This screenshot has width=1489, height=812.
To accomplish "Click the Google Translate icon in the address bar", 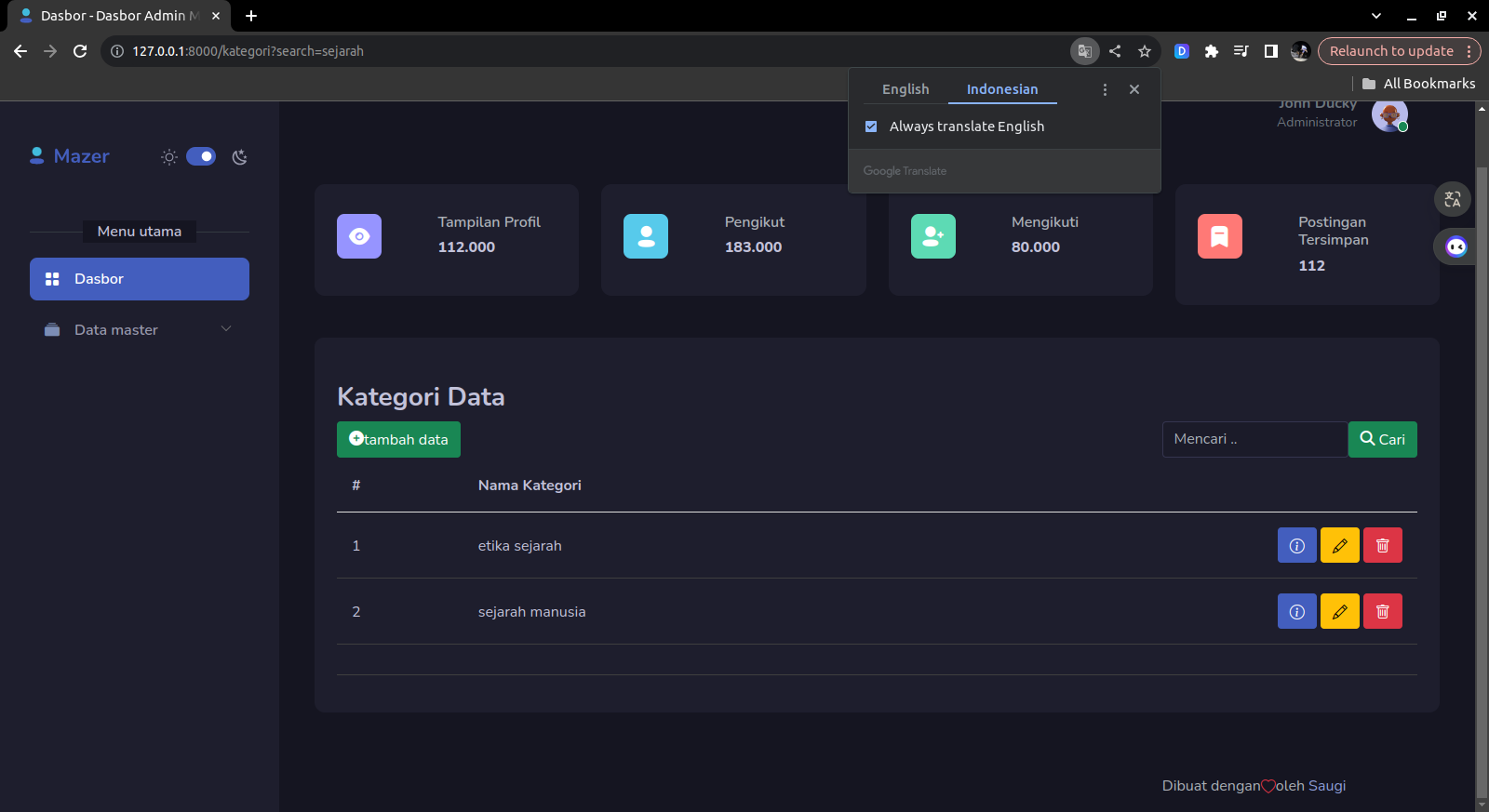I will coord(1084,51).
